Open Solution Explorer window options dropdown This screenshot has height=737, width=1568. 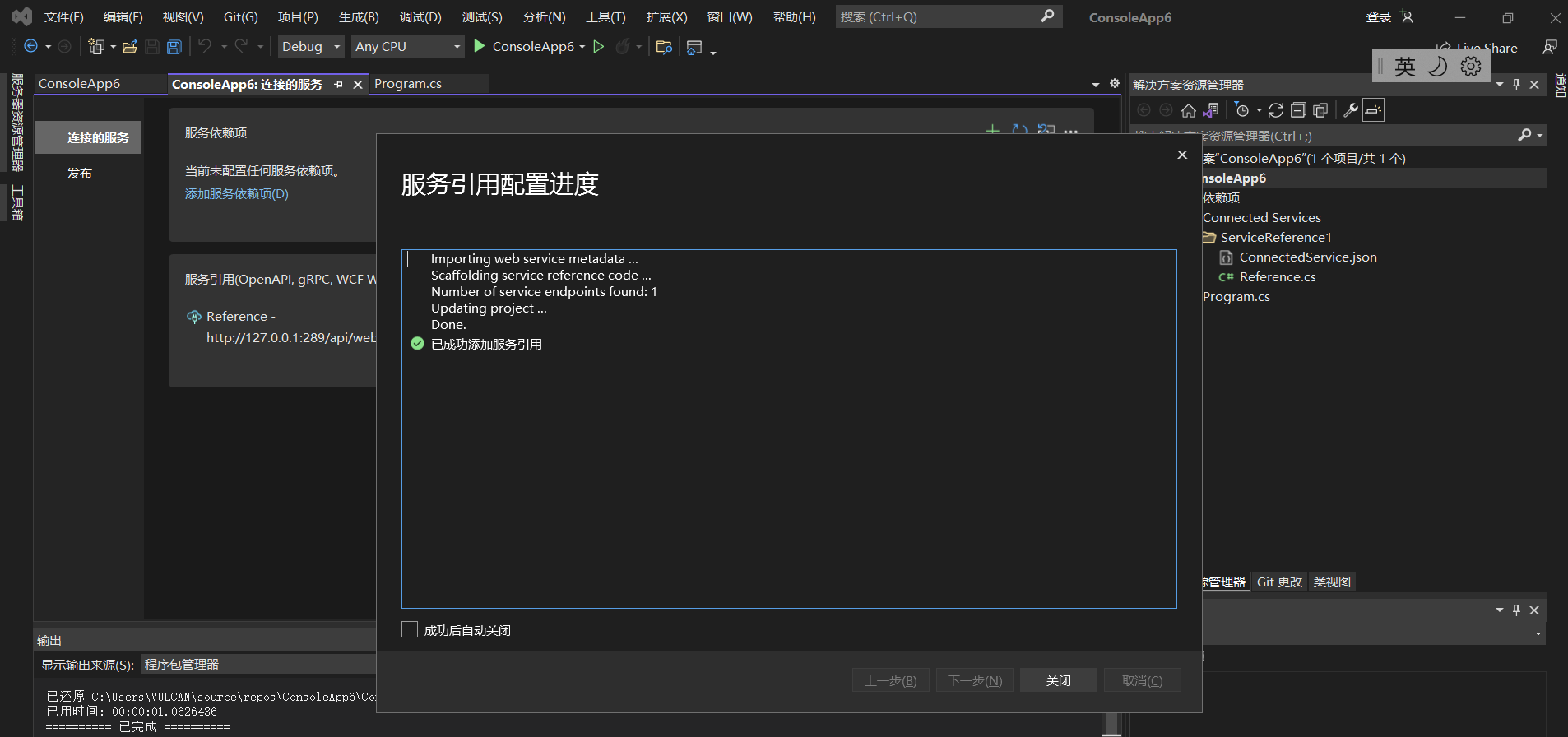click(x=1500, y=85)
